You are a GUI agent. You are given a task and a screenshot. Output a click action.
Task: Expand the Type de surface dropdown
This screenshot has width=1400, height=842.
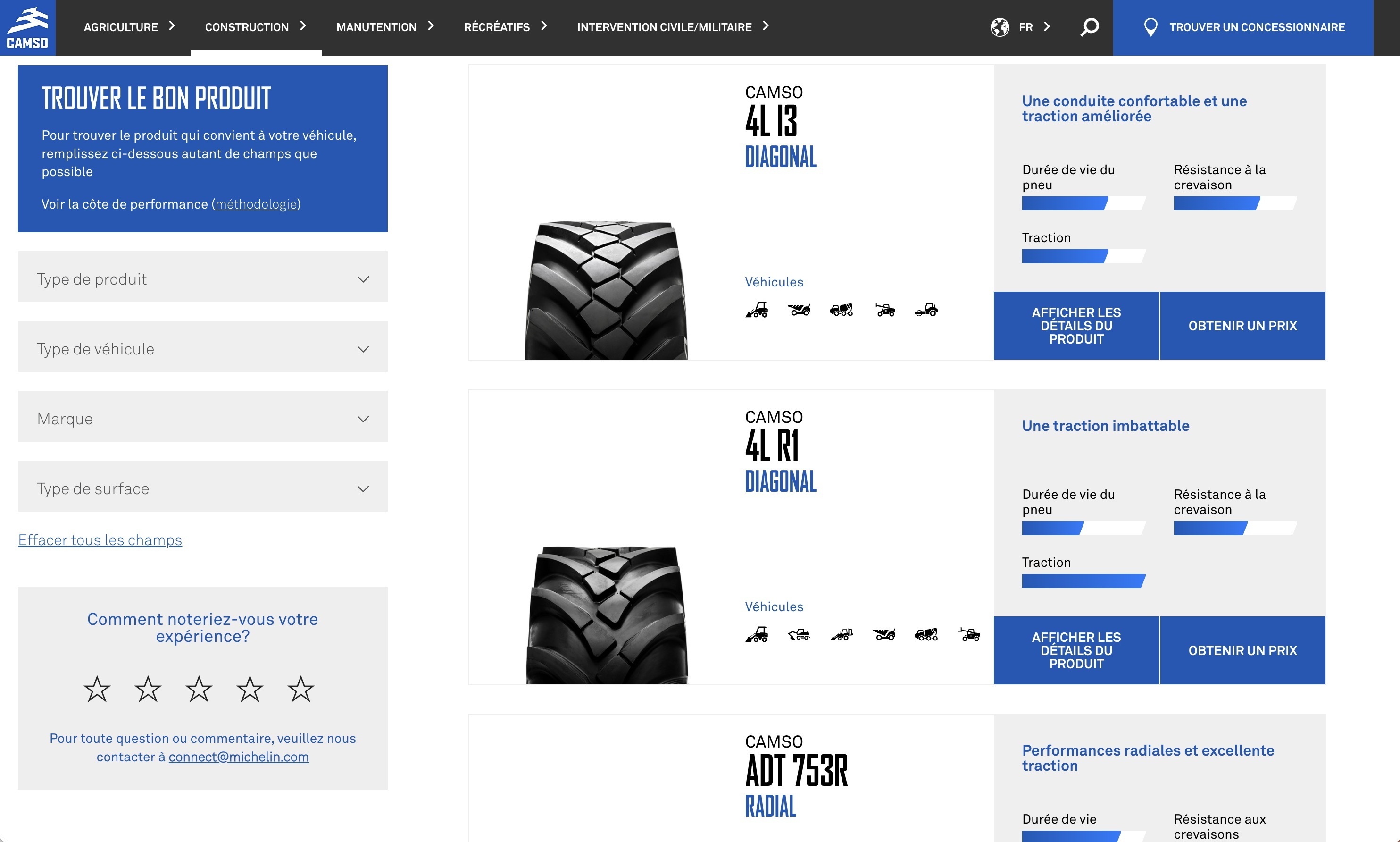pos(202,488)
